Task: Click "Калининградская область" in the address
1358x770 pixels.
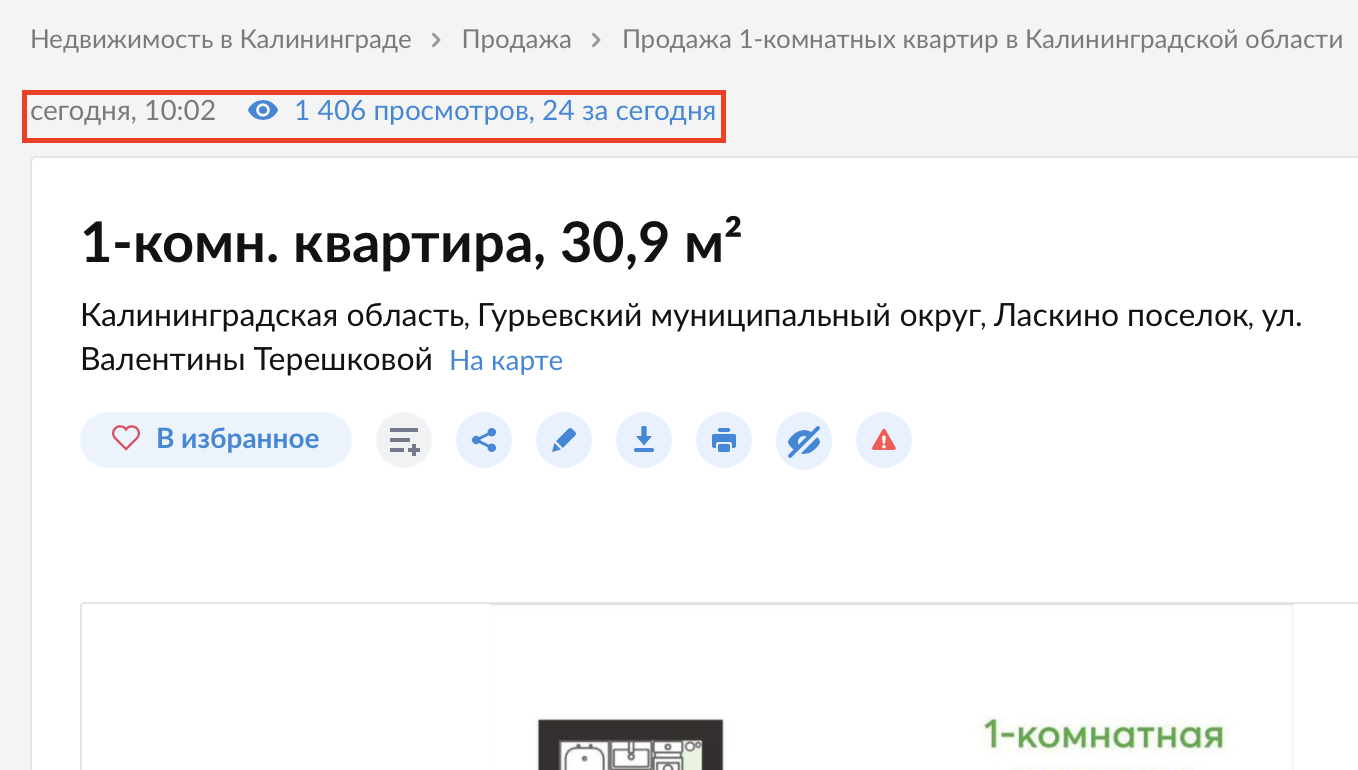Action: click(272, 318)
